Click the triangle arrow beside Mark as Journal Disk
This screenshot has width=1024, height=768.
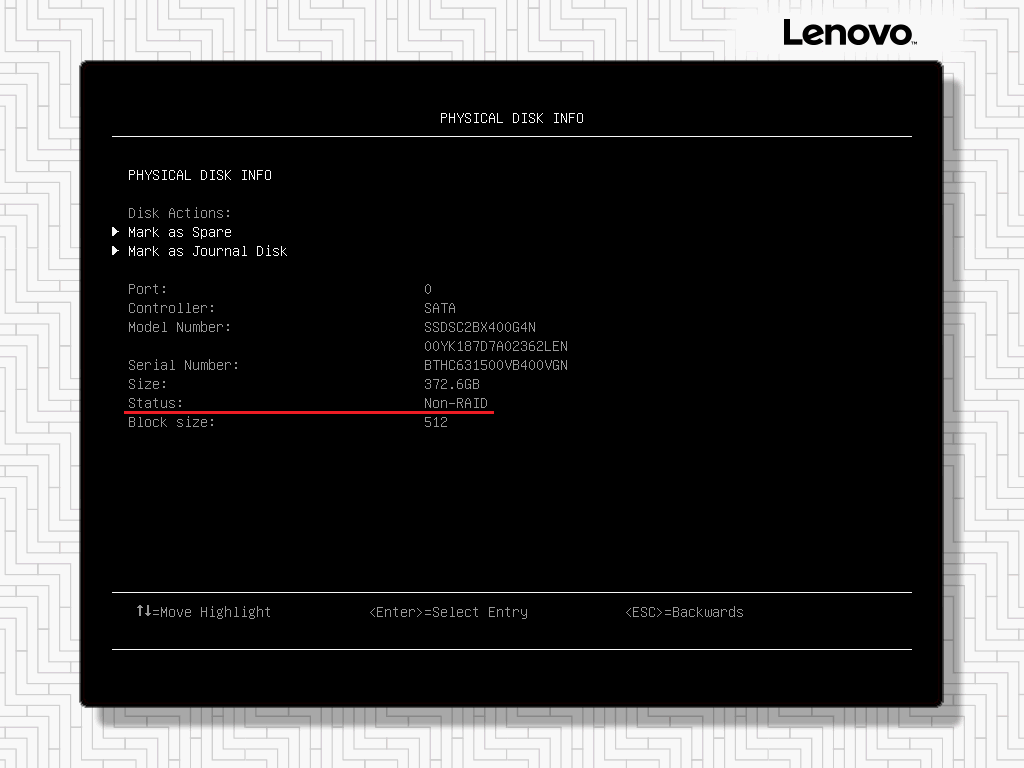pos(116,251)
